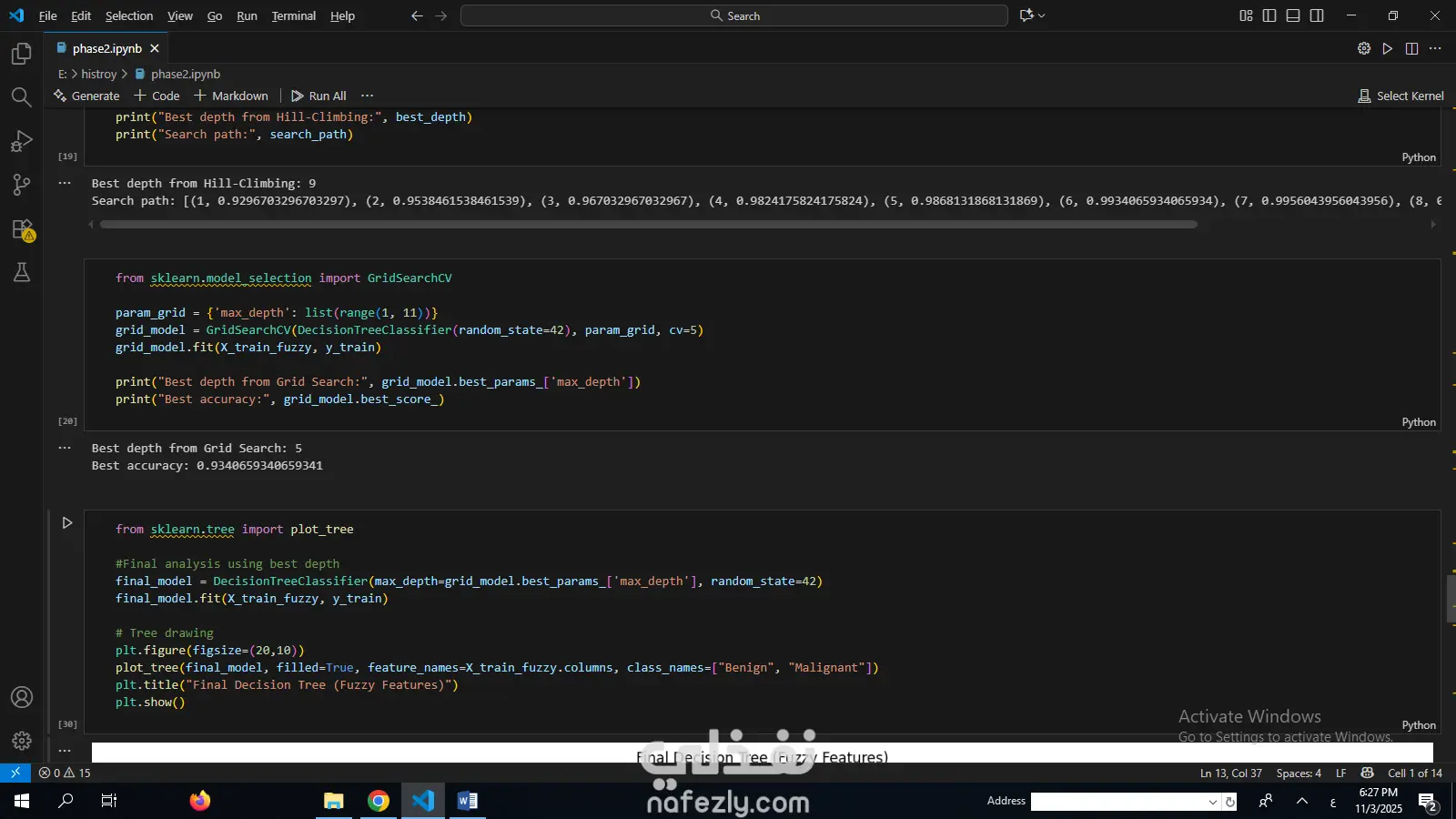The height and width of the screenshot is (819, 1456).
Task: Open the Testing flask view
Action: pos(22,272)
